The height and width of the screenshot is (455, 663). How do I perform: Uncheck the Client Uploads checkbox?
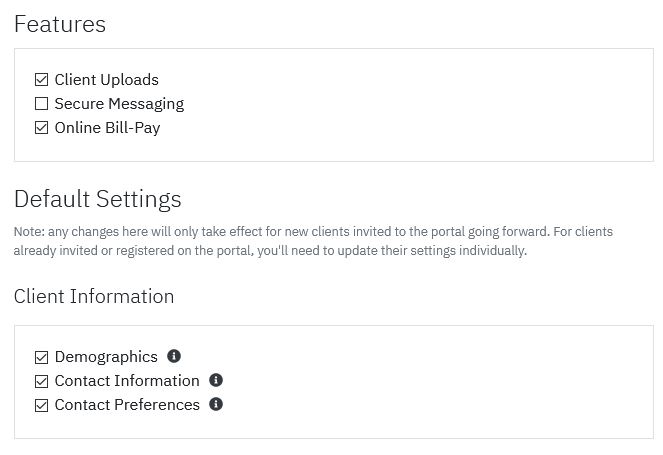pyautogui.click(x=41, y=79)
